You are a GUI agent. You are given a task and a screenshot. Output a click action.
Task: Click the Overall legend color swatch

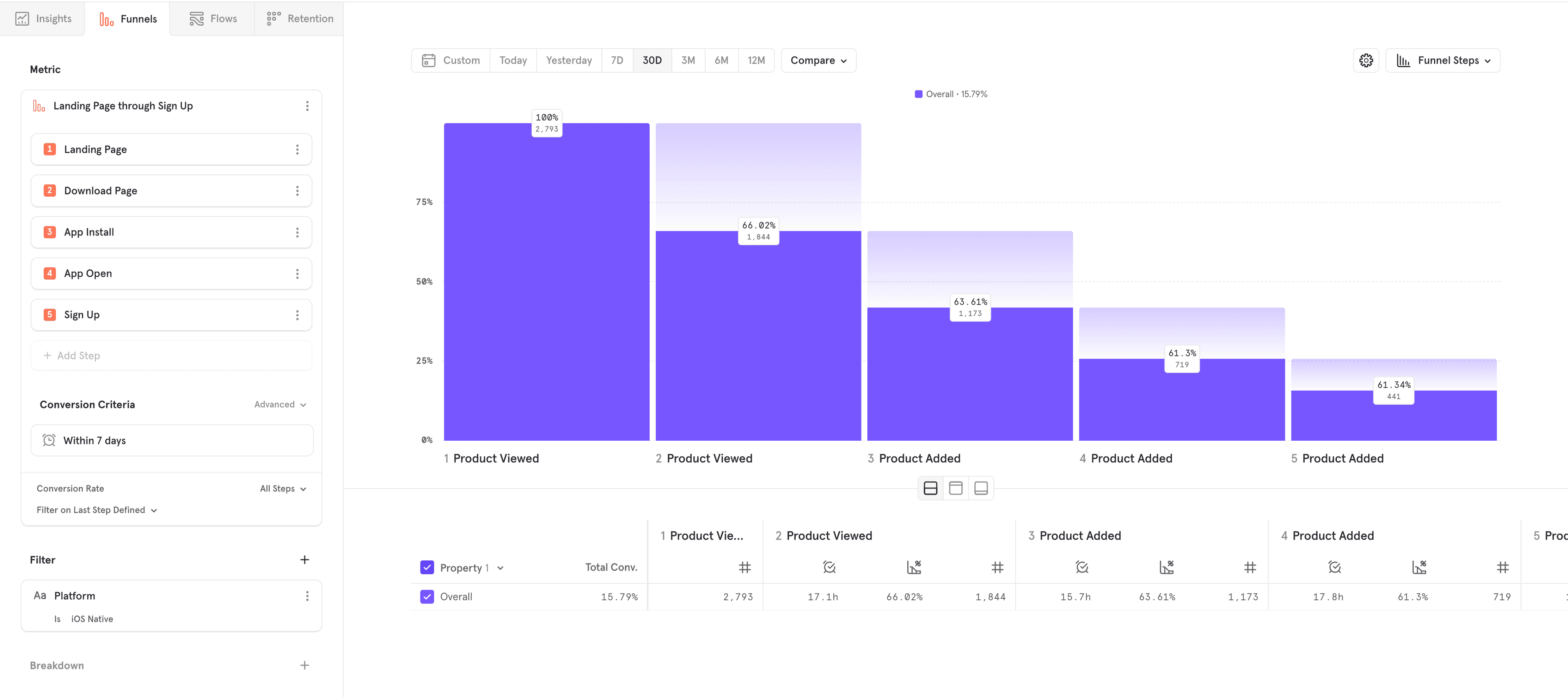point(918,94)
